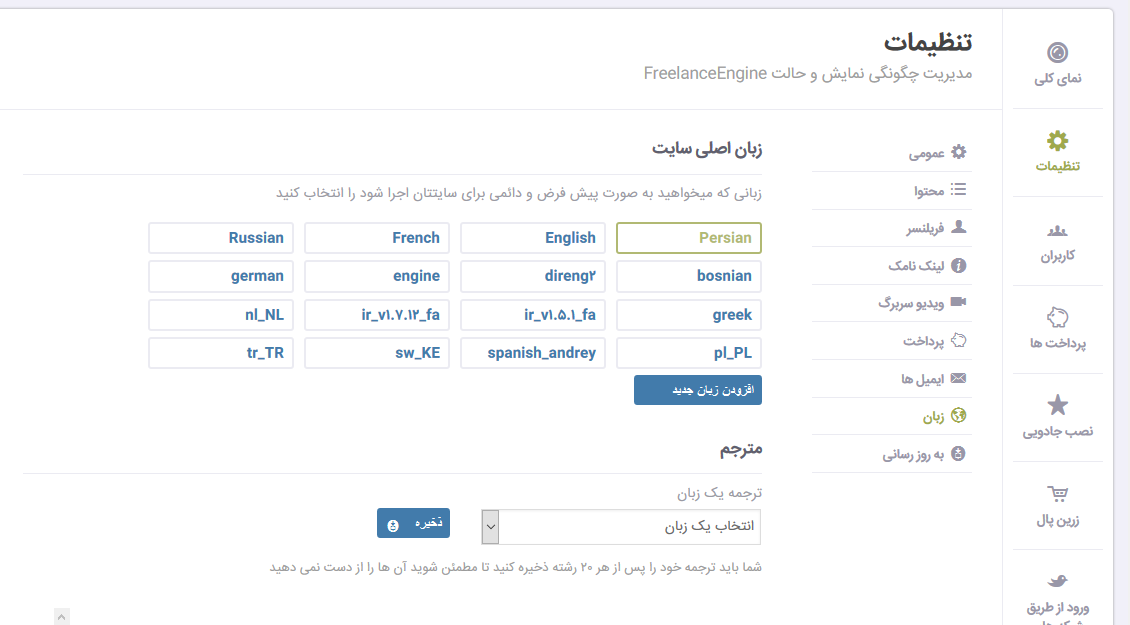
Task: Click the globe icon beside زبان
Action: pos(958,415)
